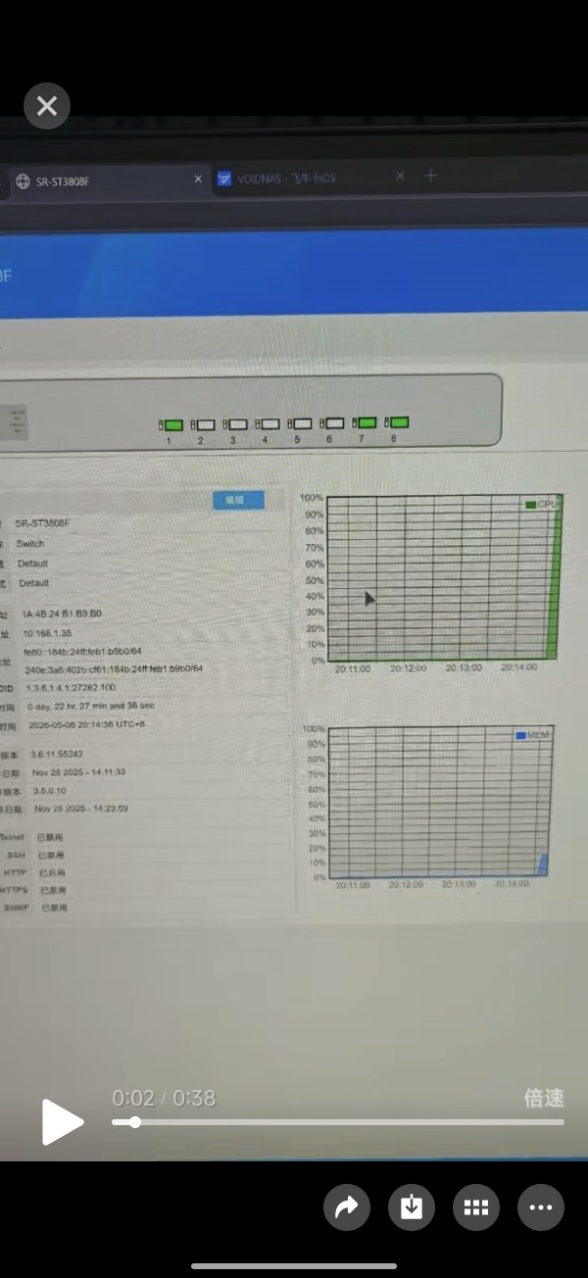Image resolution: width=588 pixels, height=1278 pixels.
Task: Share the video with the arrow icon
Action: [346, 1208]
